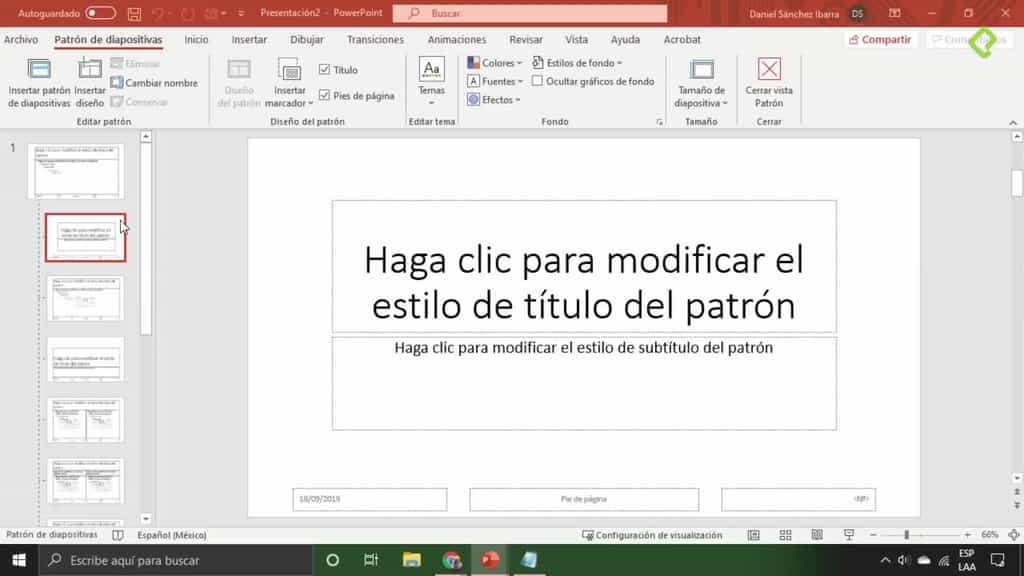1024x576 pixels.
Task: Open the Dibujar tab
Action: point(307,39)
